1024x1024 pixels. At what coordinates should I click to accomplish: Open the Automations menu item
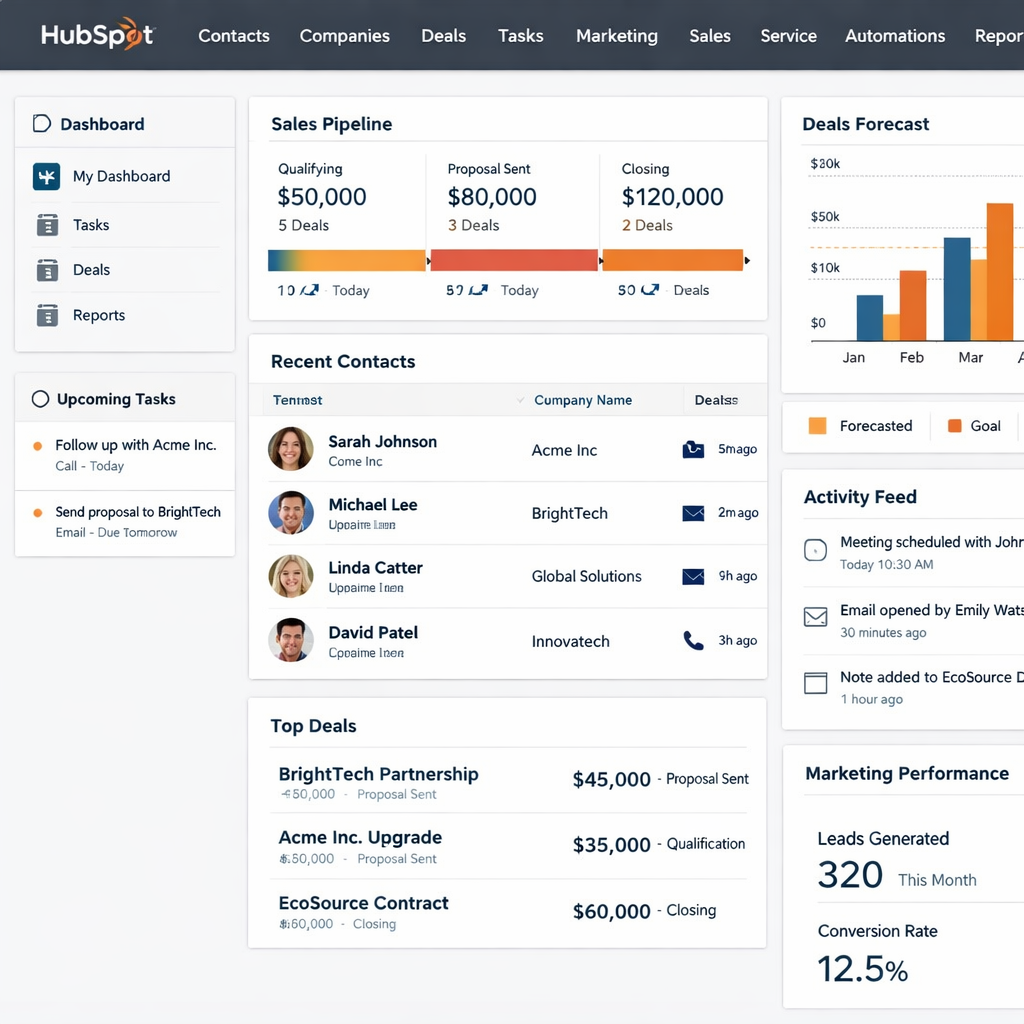894,36
